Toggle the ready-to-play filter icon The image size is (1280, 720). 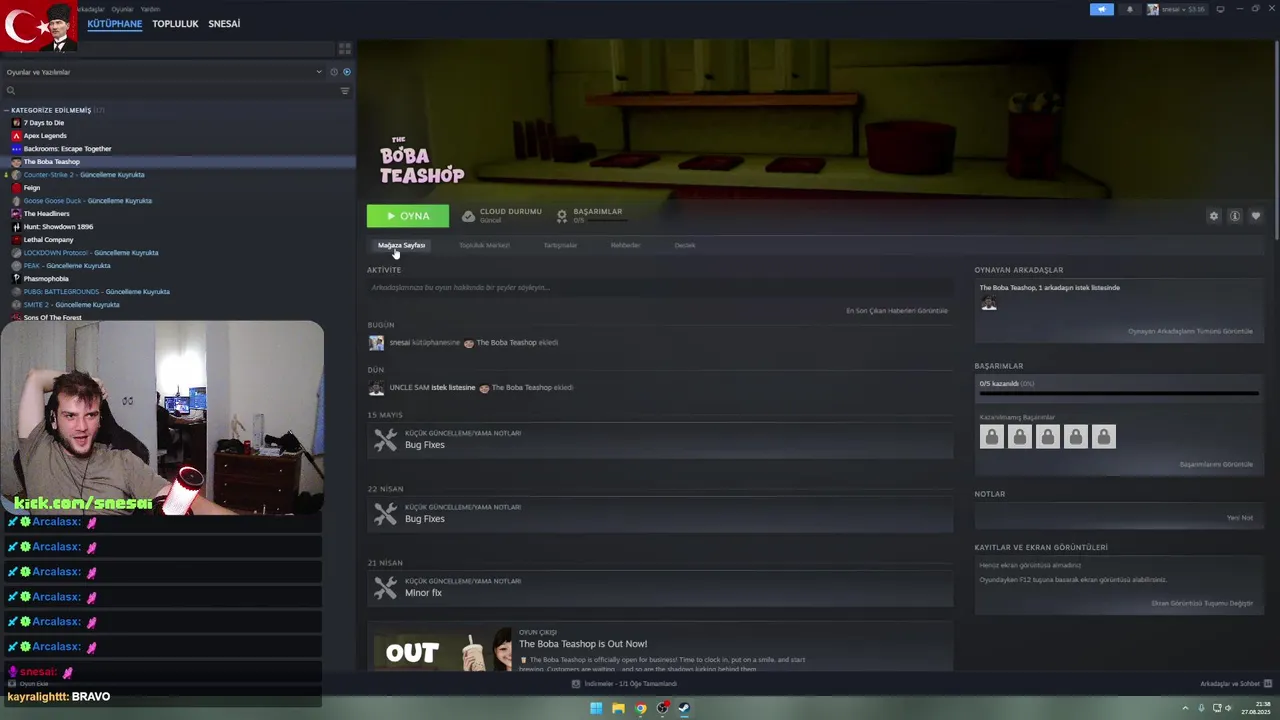(347, 72)
